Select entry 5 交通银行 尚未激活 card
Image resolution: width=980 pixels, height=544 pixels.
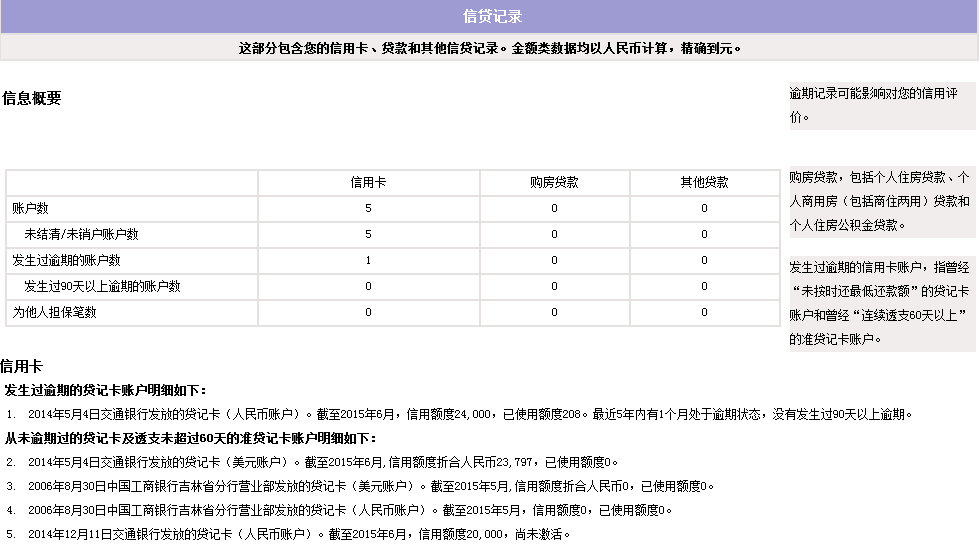tap(288, 534)
